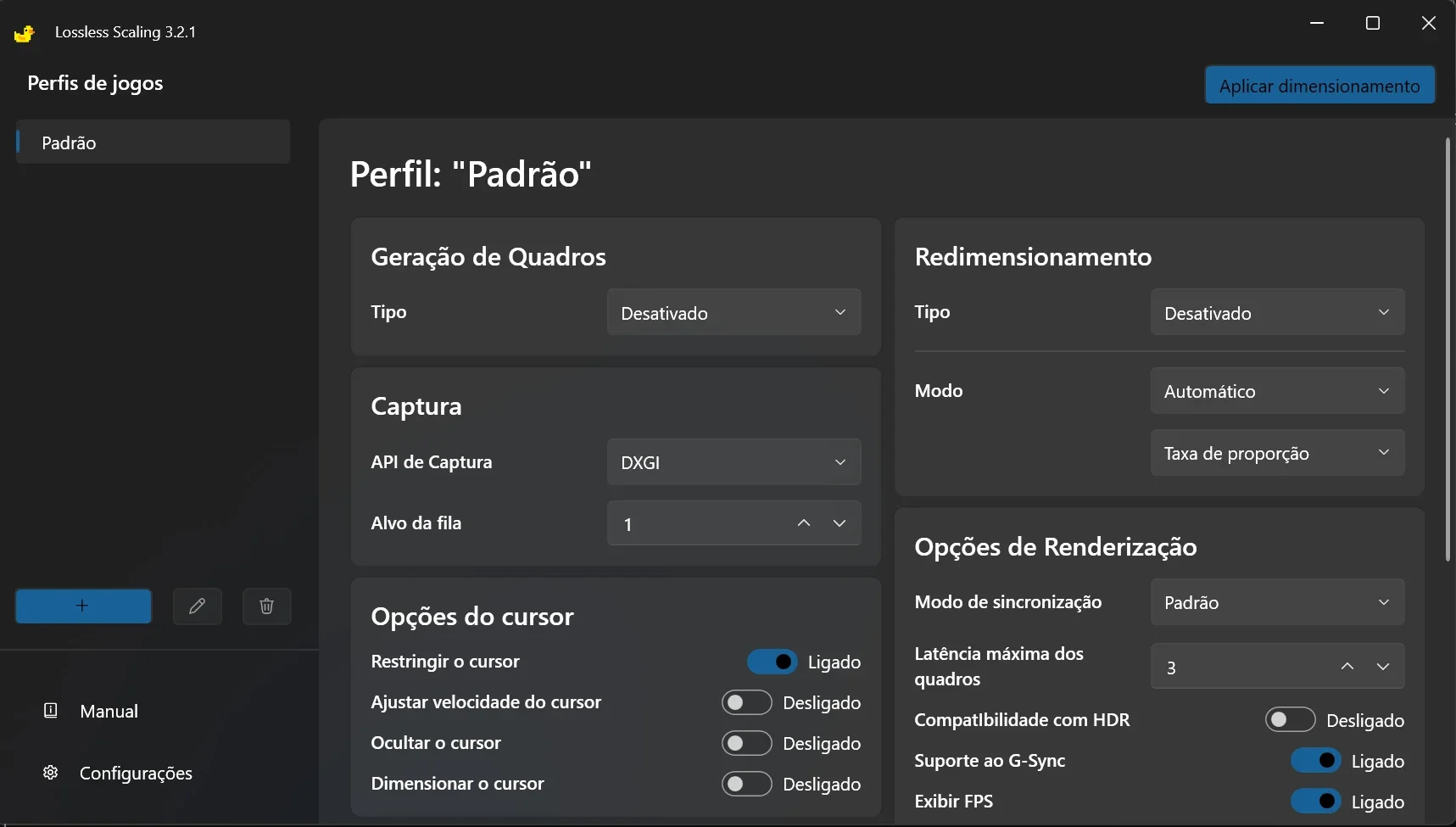
Task: Maximize the Lossless Scaling window
Action: tap(1373, 24)
